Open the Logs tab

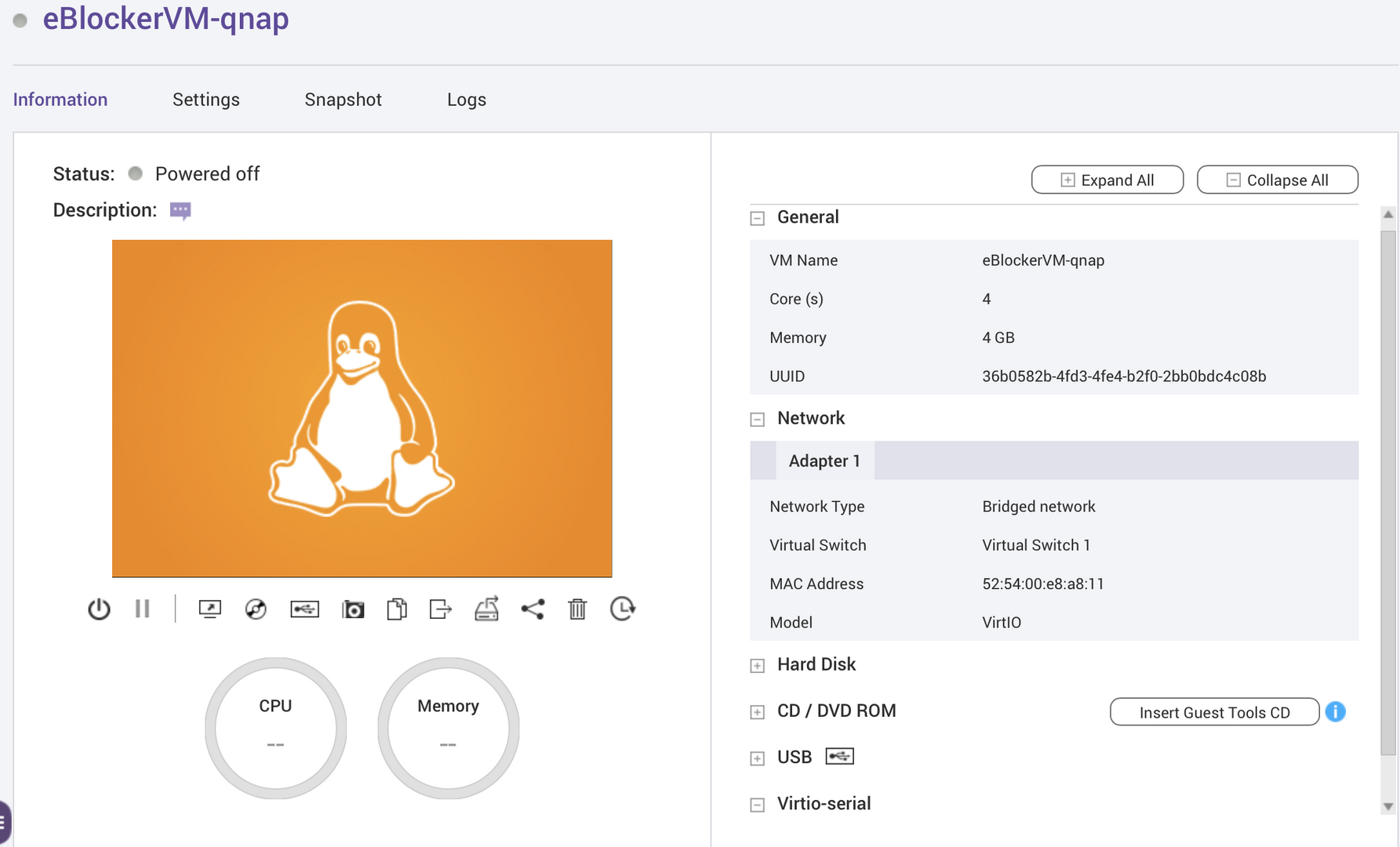(x=467, y=100)
